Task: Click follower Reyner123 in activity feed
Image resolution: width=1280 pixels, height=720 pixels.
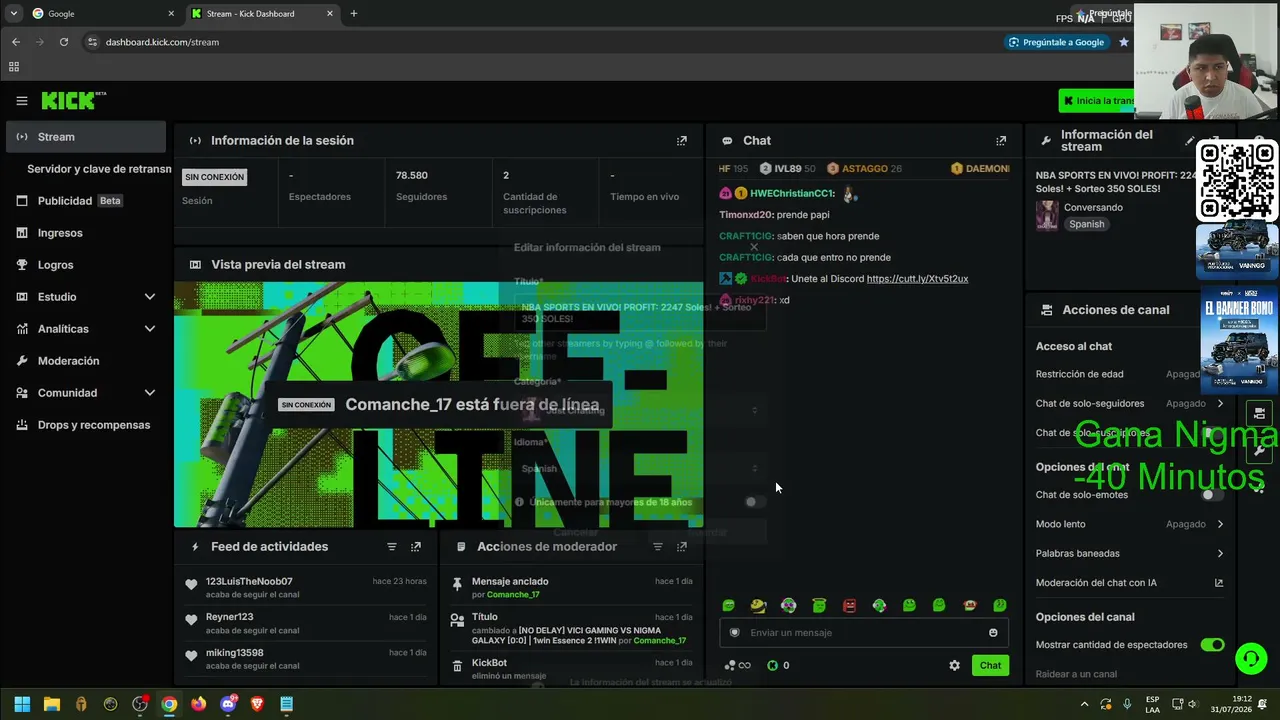Action: point(229,617)
